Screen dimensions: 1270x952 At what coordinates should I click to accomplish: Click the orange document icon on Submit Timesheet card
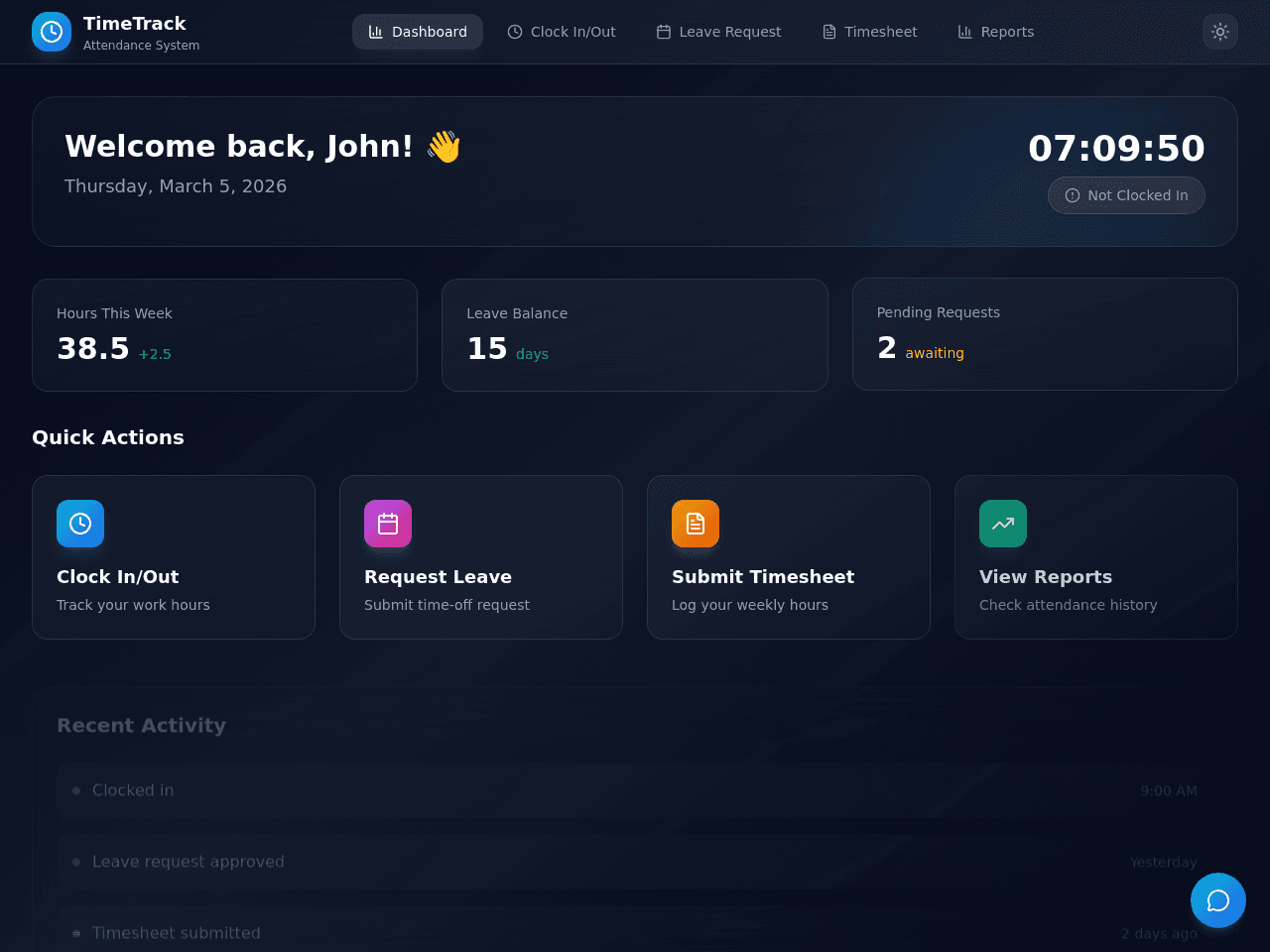[x=696, y=524]
